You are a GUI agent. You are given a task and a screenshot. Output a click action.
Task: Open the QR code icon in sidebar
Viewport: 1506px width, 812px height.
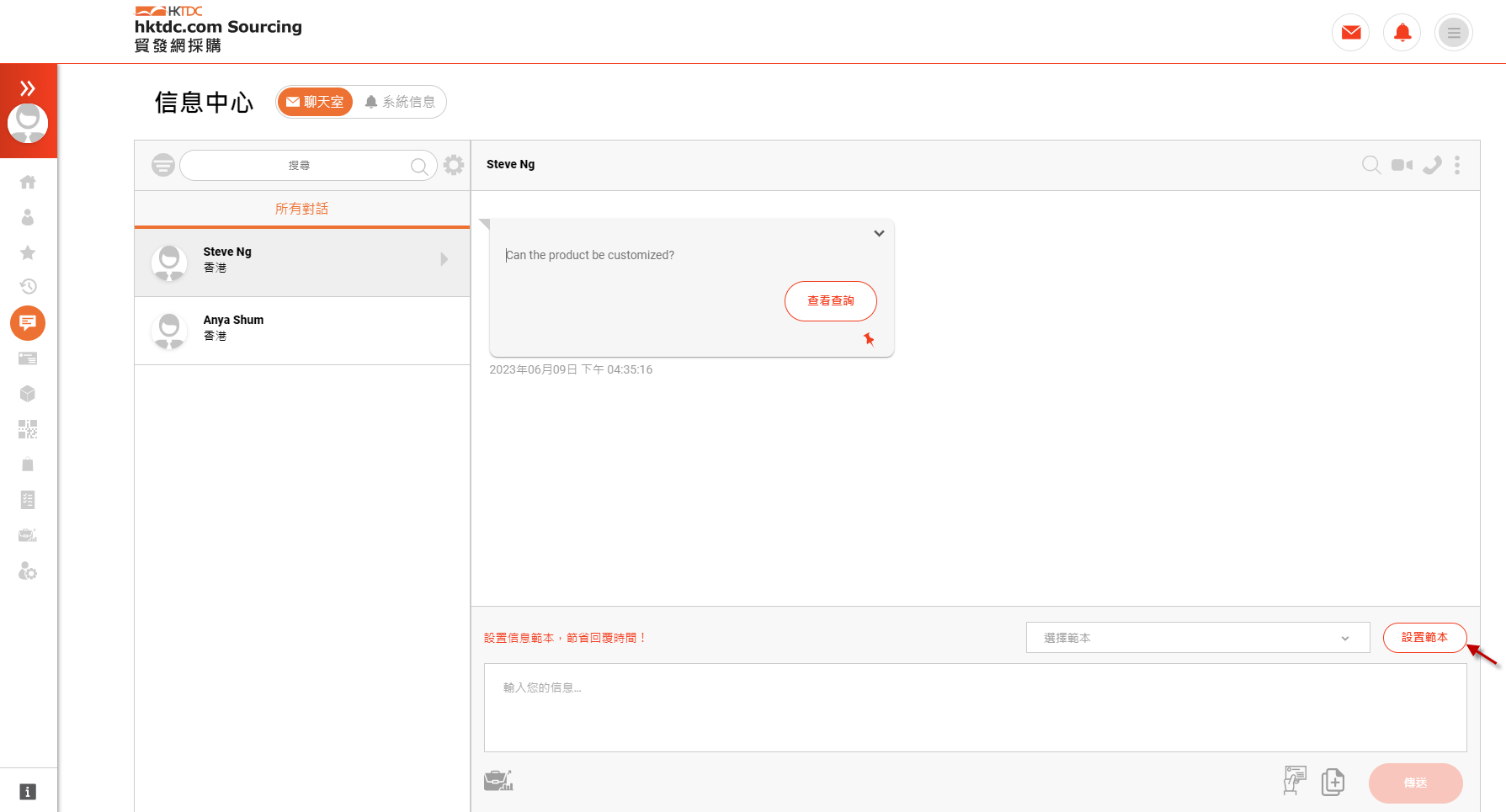[28, 429]
